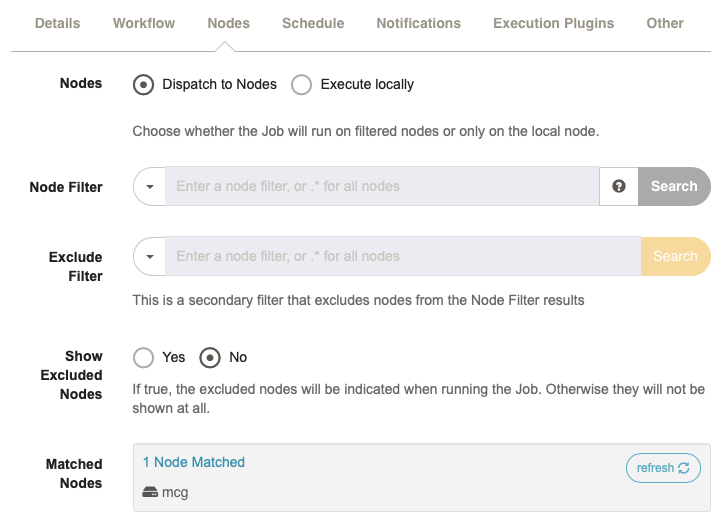This screenshot has width=723, height=525.
Task: Open the Execution Plugins tab
Action: (553, 23)
